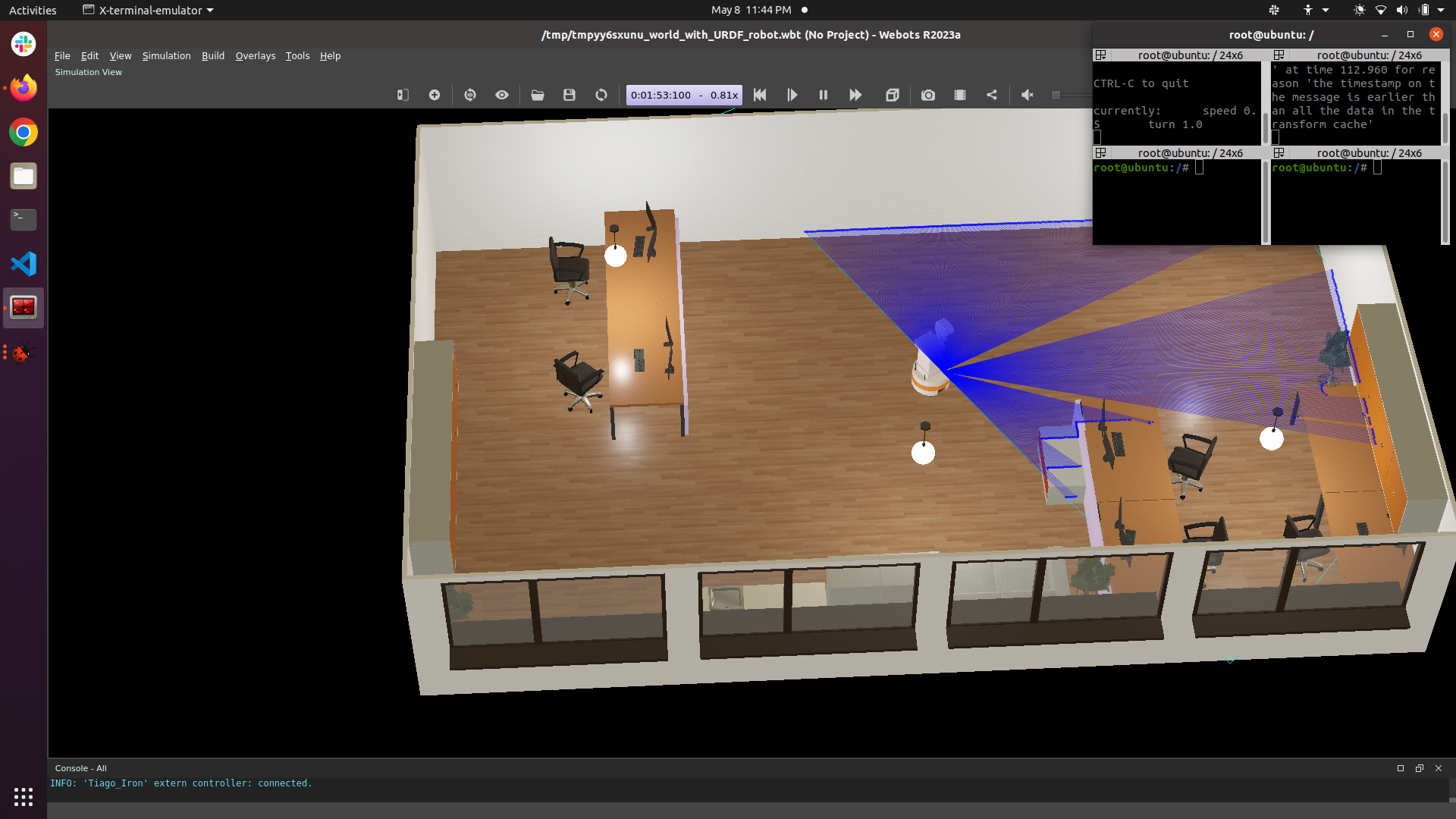Image resolution: width=1456 pixels, height=819 pixels.
Task: Close the Console panel
Action: click(x=1439, y=768)
